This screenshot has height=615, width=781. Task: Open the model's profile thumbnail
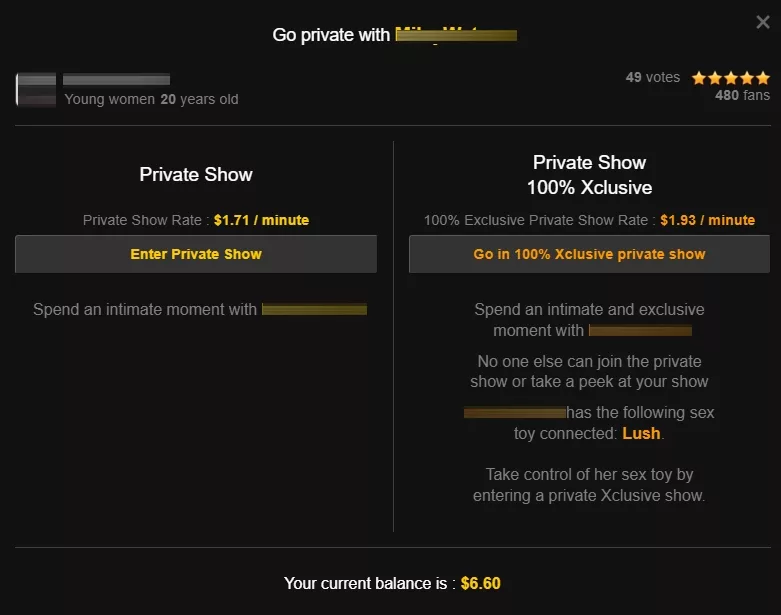(x=36, y=89)
